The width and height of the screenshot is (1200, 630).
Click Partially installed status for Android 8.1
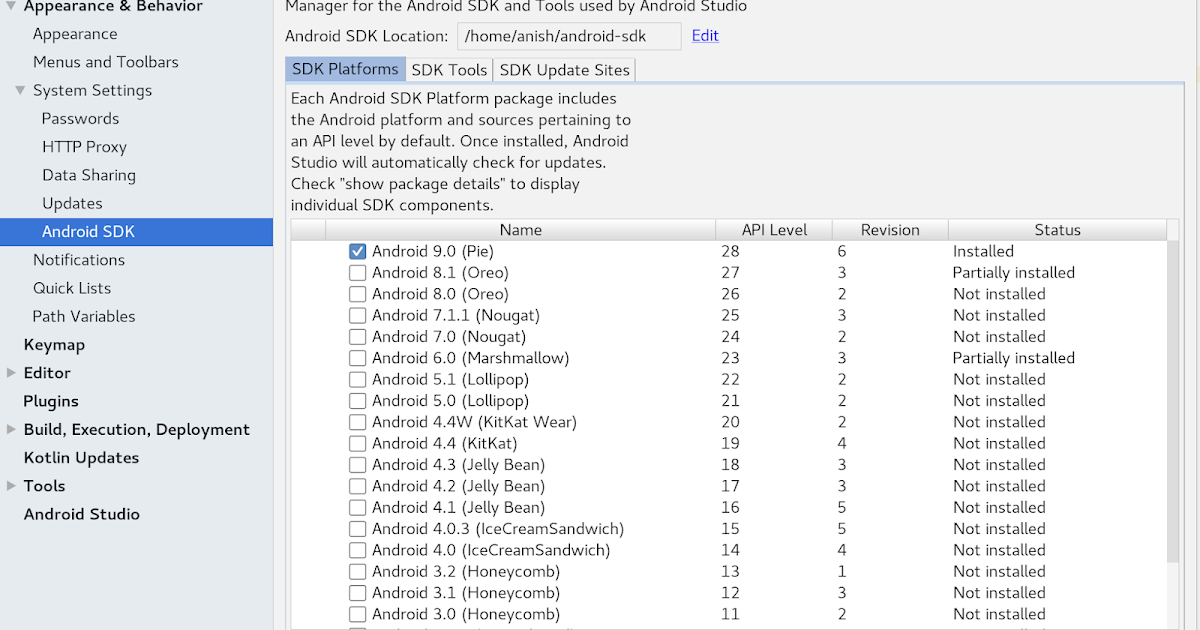[x=1014, y=273]
